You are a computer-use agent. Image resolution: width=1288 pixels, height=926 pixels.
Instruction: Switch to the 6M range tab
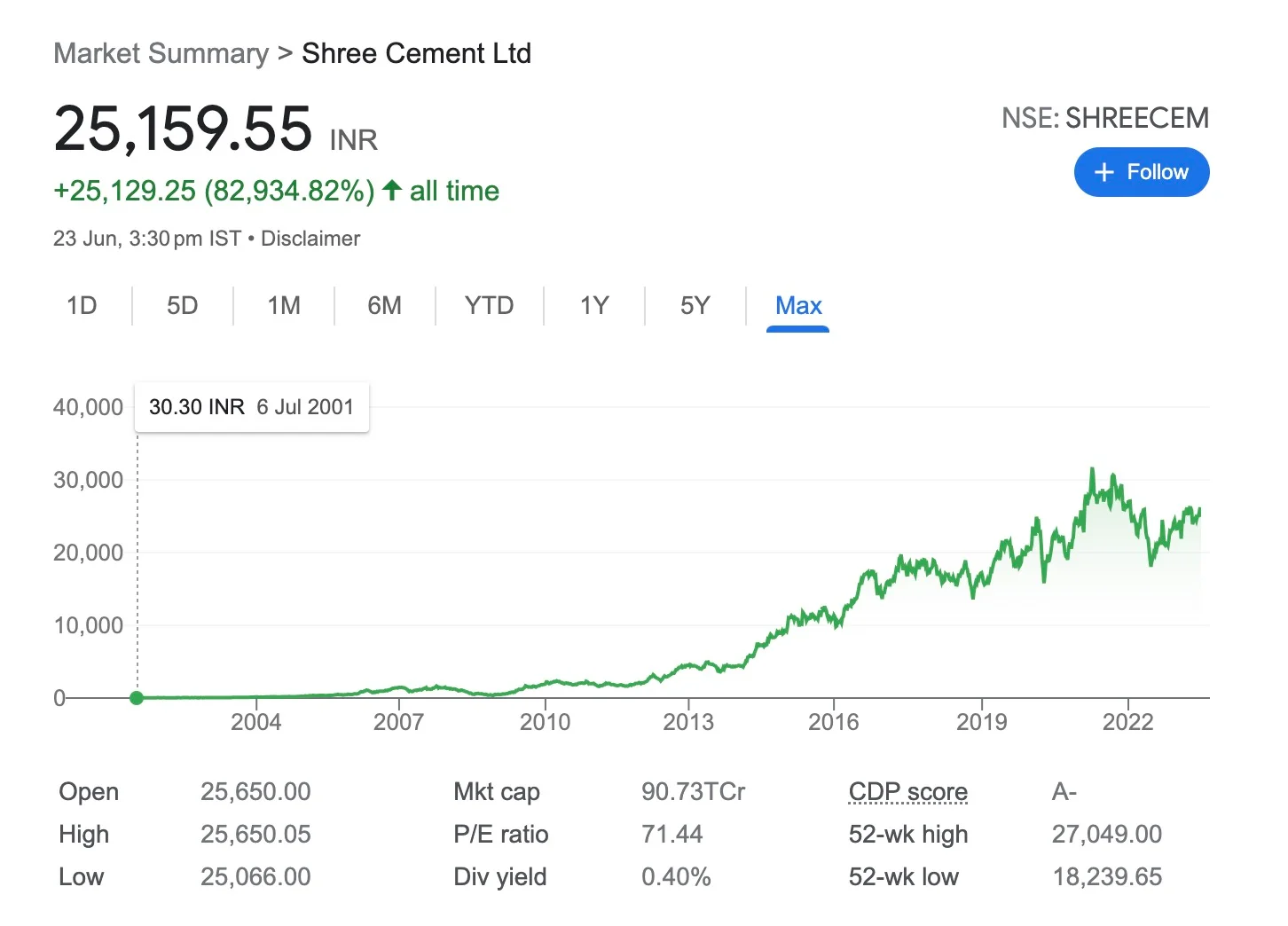[x=384, y=306]
